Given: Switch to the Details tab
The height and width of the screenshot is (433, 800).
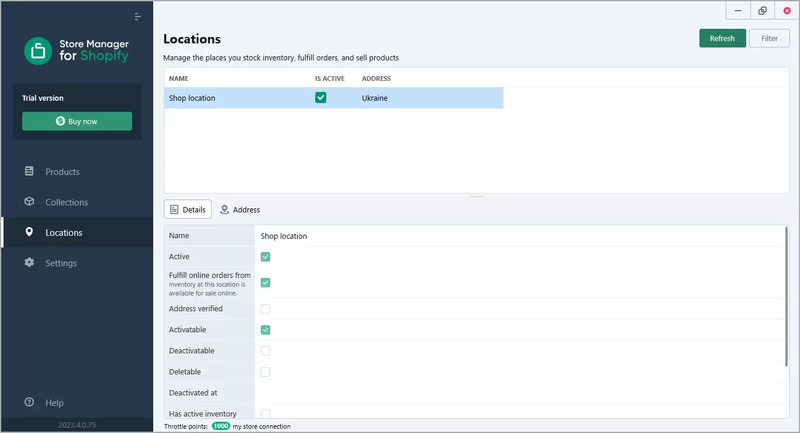Looking at the screenshot, I should click(x=188, y=209).
